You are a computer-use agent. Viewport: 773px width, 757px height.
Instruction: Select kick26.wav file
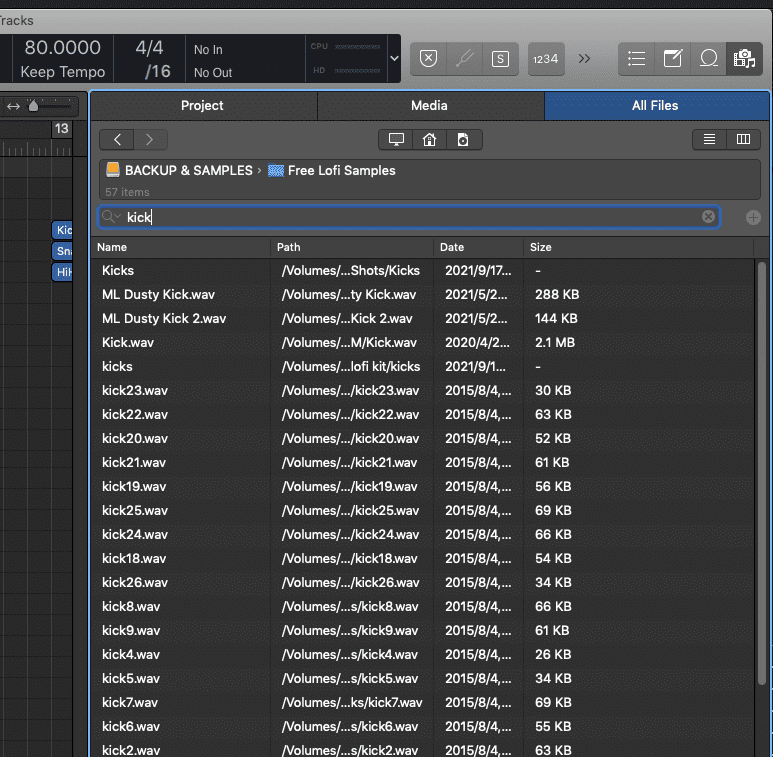[423, 583]
